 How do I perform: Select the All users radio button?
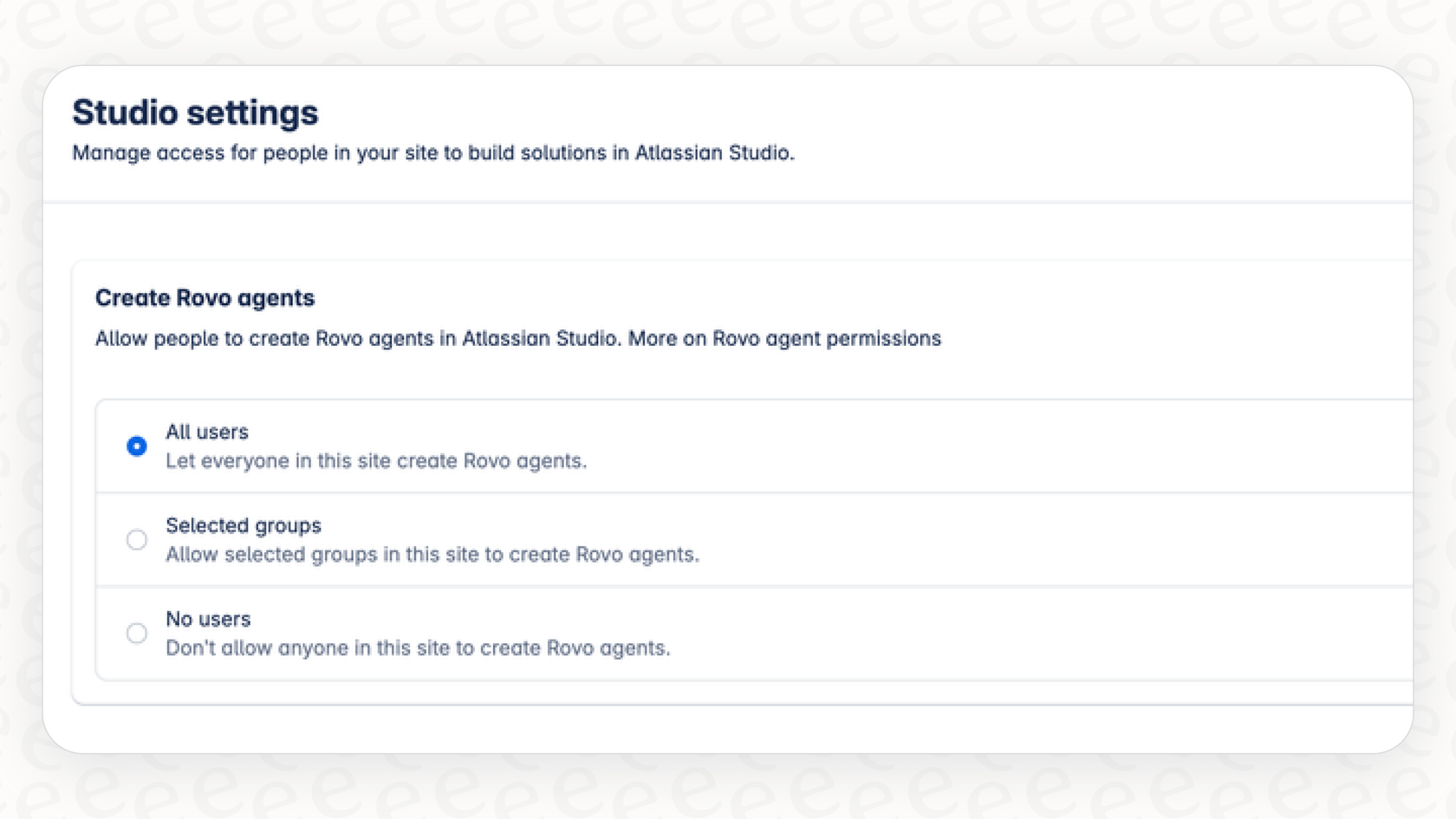click(136, 446)
